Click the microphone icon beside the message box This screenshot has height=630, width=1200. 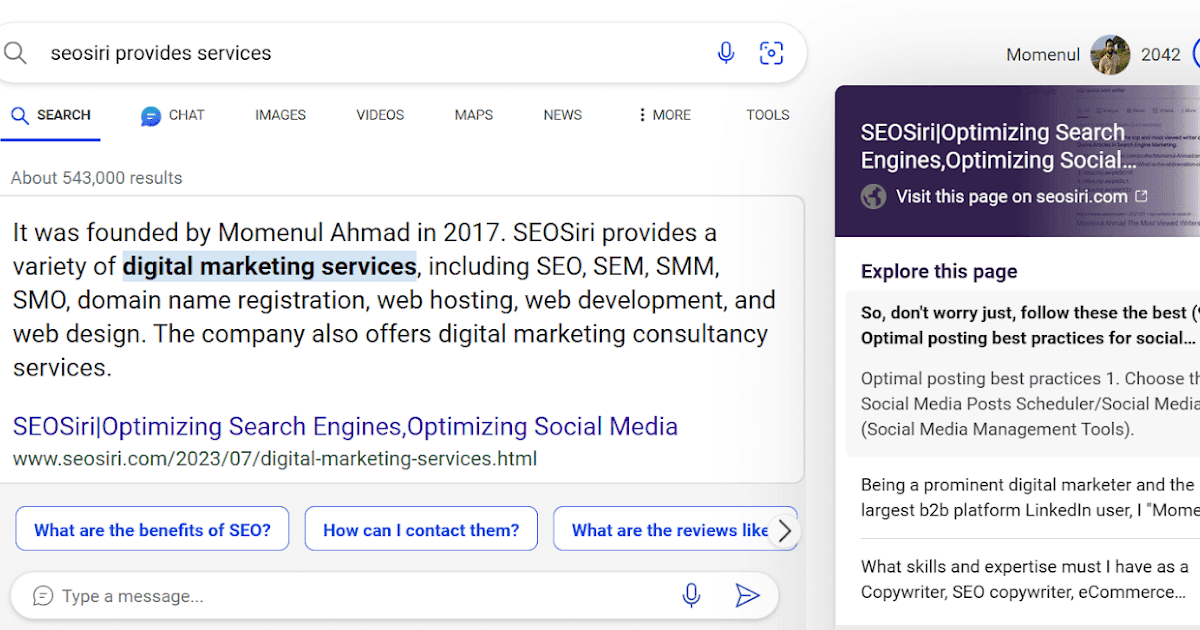coord(691,595)
